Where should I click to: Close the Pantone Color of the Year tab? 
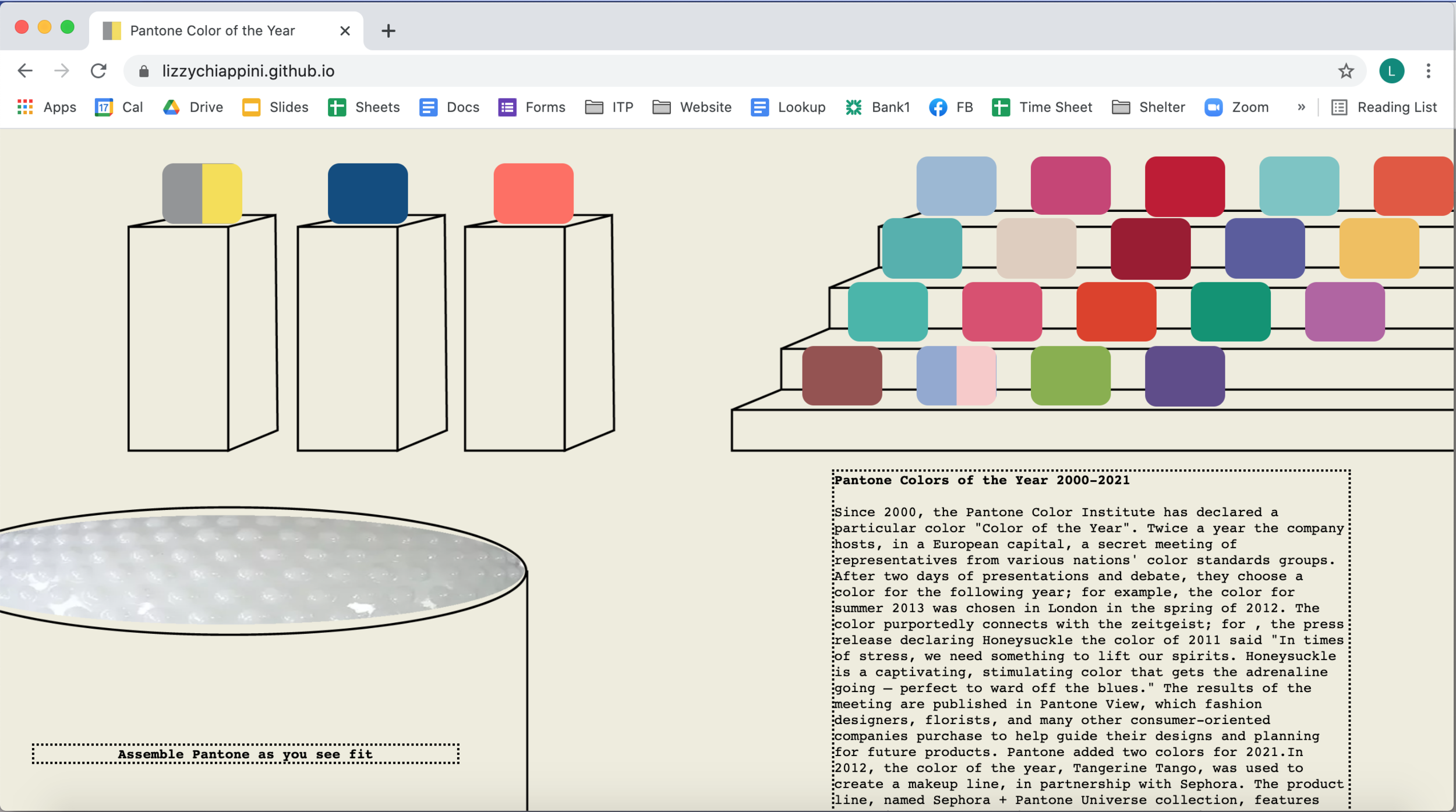point(345,31)
